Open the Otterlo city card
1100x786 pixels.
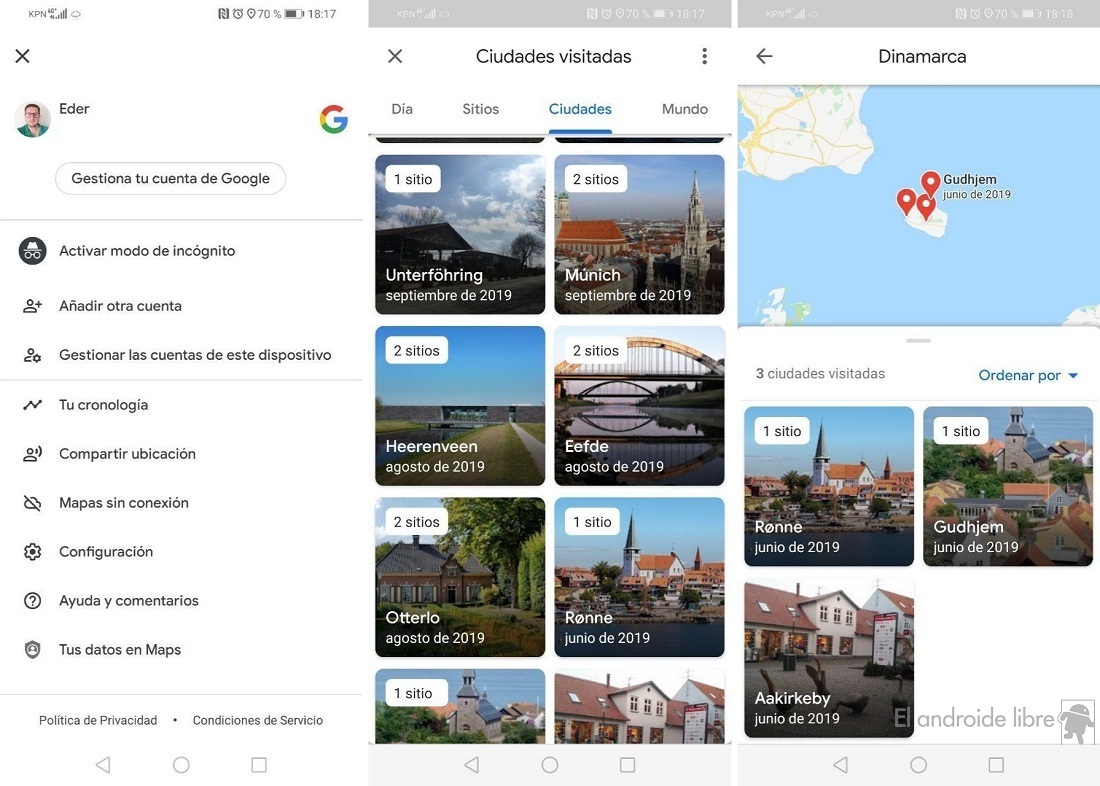click(x=460, y=577)
